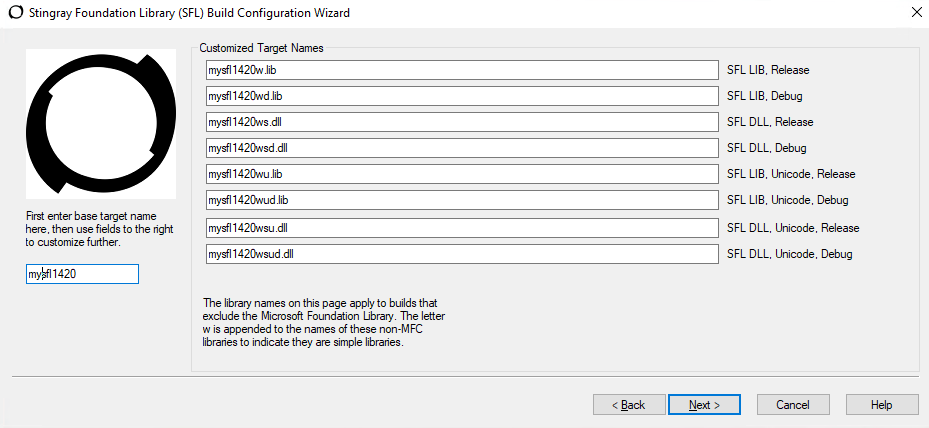Click the "Customized Target Names" group heading

coord(261,47)
